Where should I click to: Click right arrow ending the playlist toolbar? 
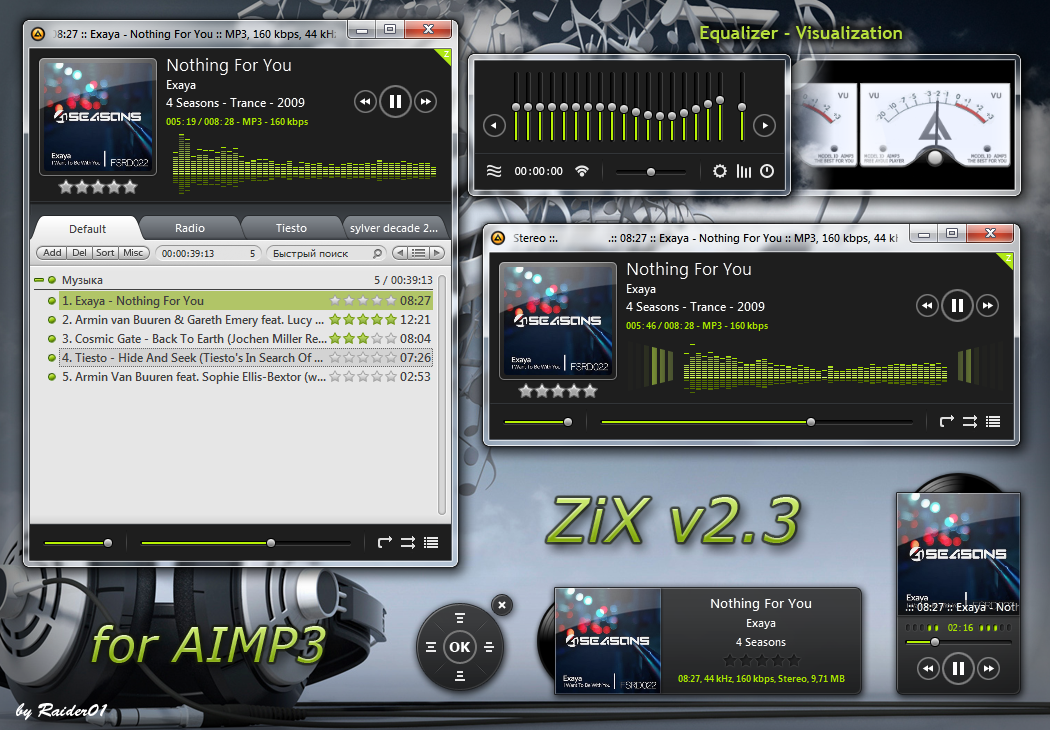(437, 253)
